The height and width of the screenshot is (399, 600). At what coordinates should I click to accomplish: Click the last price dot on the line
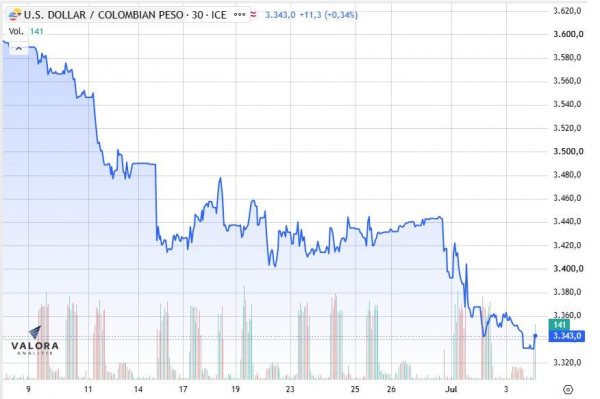[535, 336]
